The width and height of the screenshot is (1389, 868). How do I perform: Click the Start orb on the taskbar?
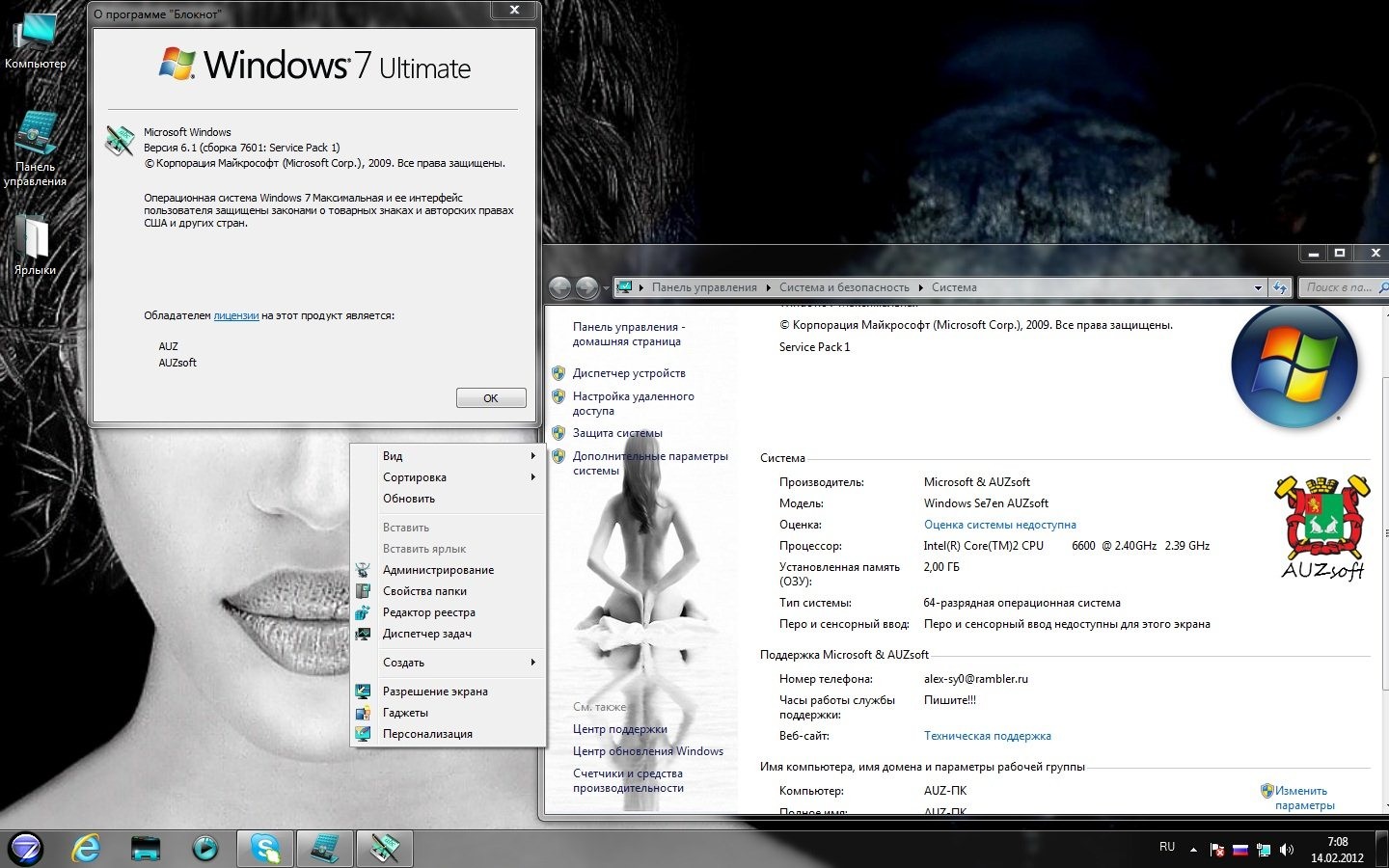click(x=25, y=849)
